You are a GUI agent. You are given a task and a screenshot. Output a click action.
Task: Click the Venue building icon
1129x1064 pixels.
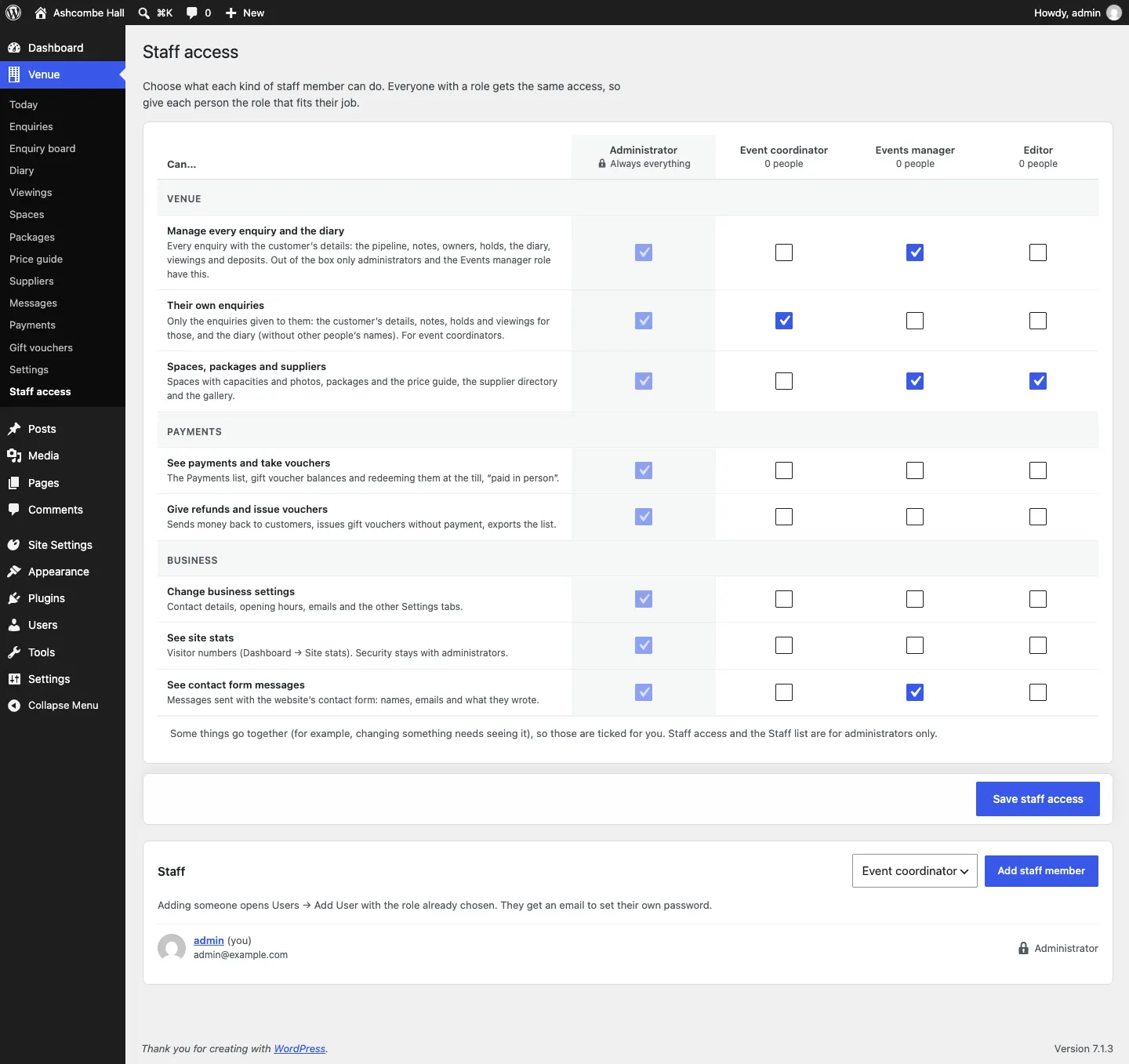(x=14, y=74)
